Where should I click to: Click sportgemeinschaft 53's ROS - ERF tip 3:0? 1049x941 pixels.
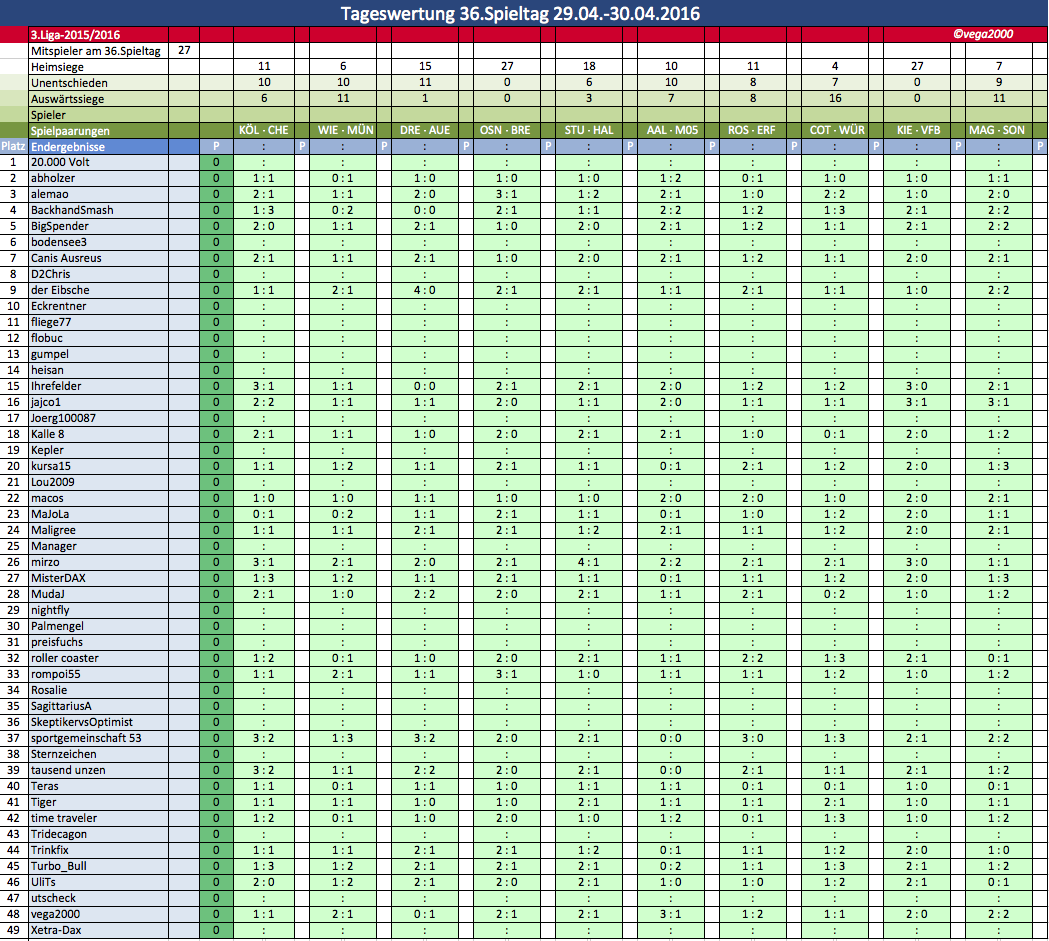pyautogui.click(x=753, y=739)
